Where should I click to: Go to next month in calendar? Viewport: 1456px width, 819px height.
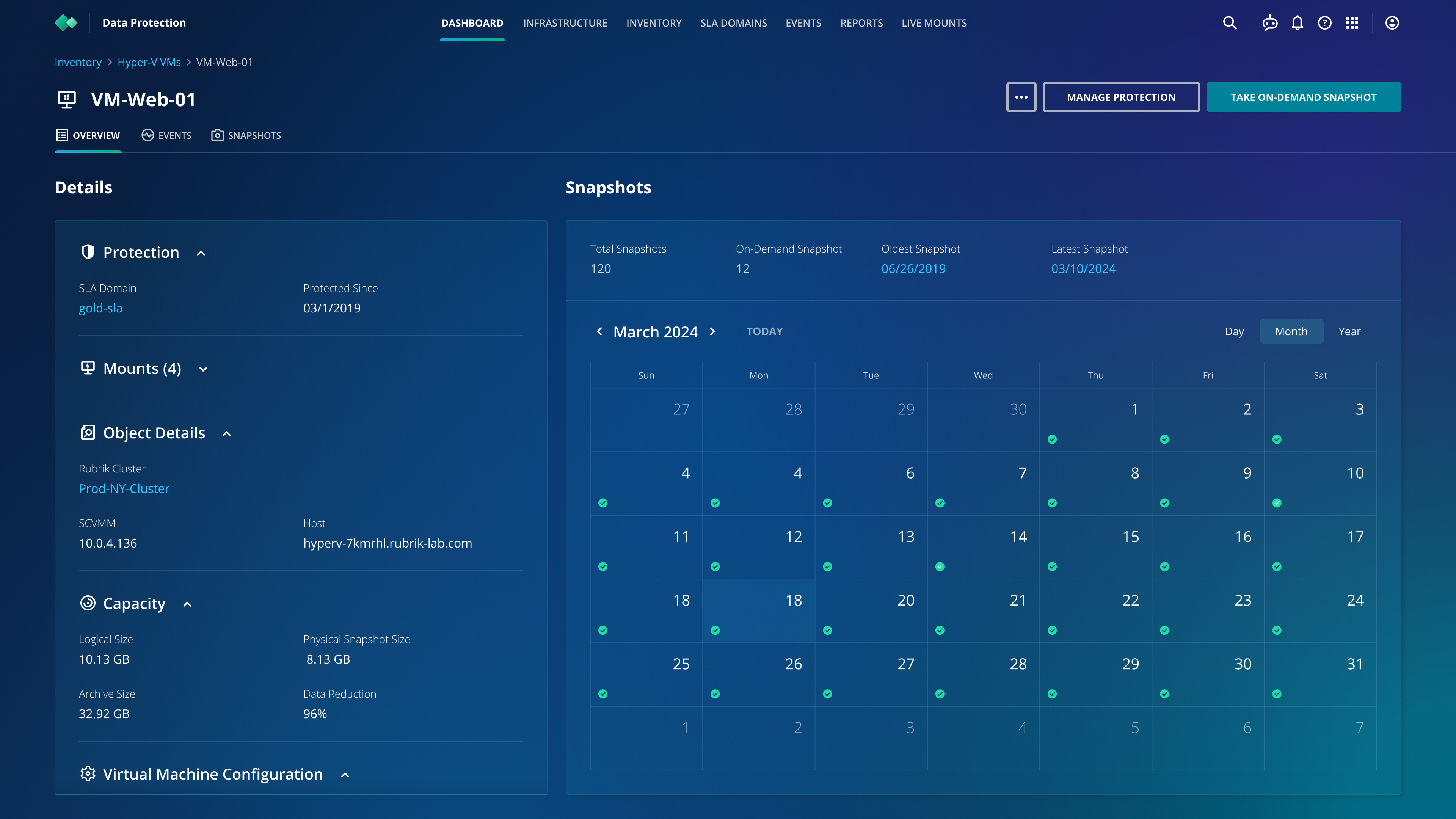point(712,331)
